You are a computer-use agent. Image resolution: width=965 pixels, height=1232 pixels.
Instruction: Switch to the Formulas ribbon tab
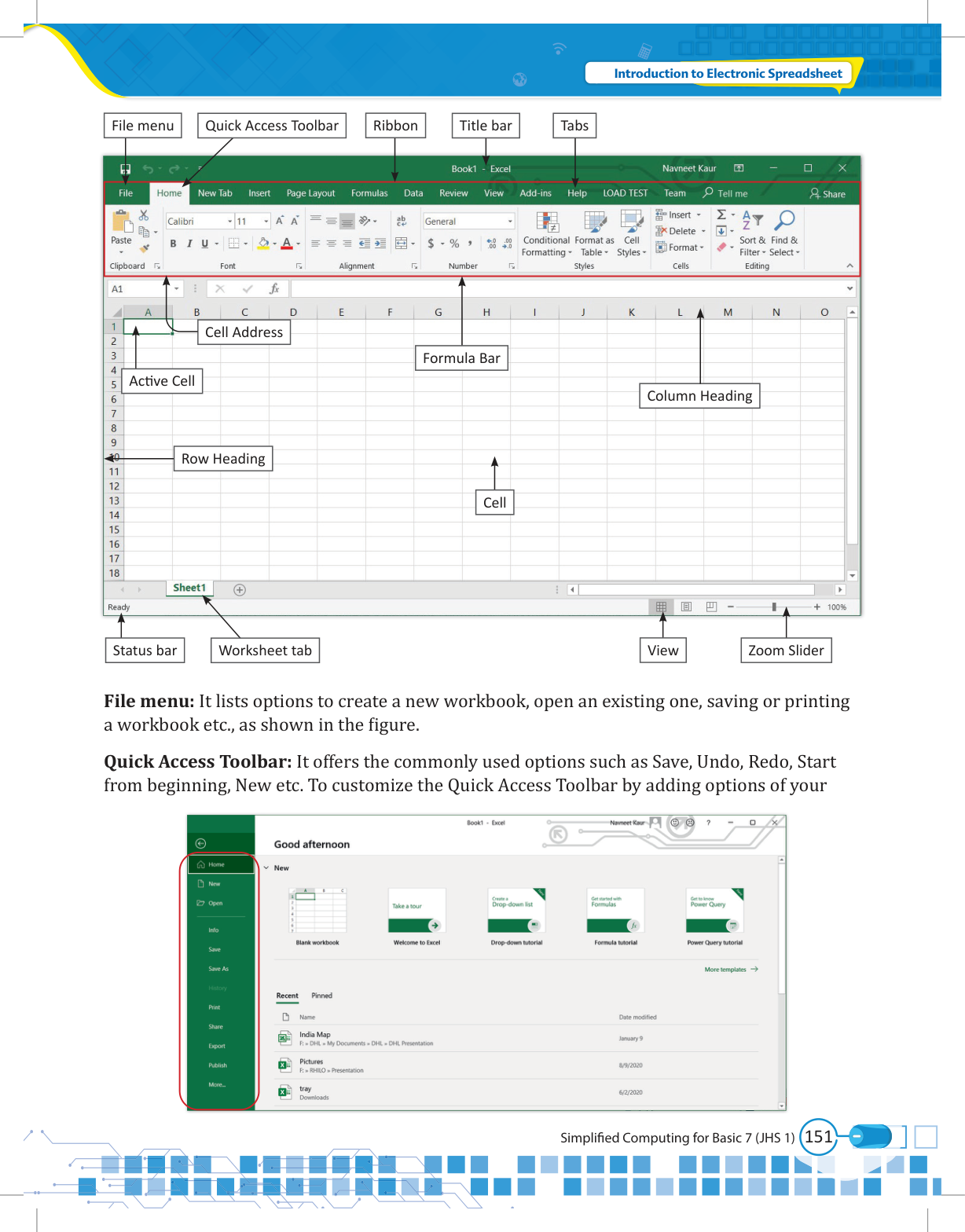(x=369, y=193)
